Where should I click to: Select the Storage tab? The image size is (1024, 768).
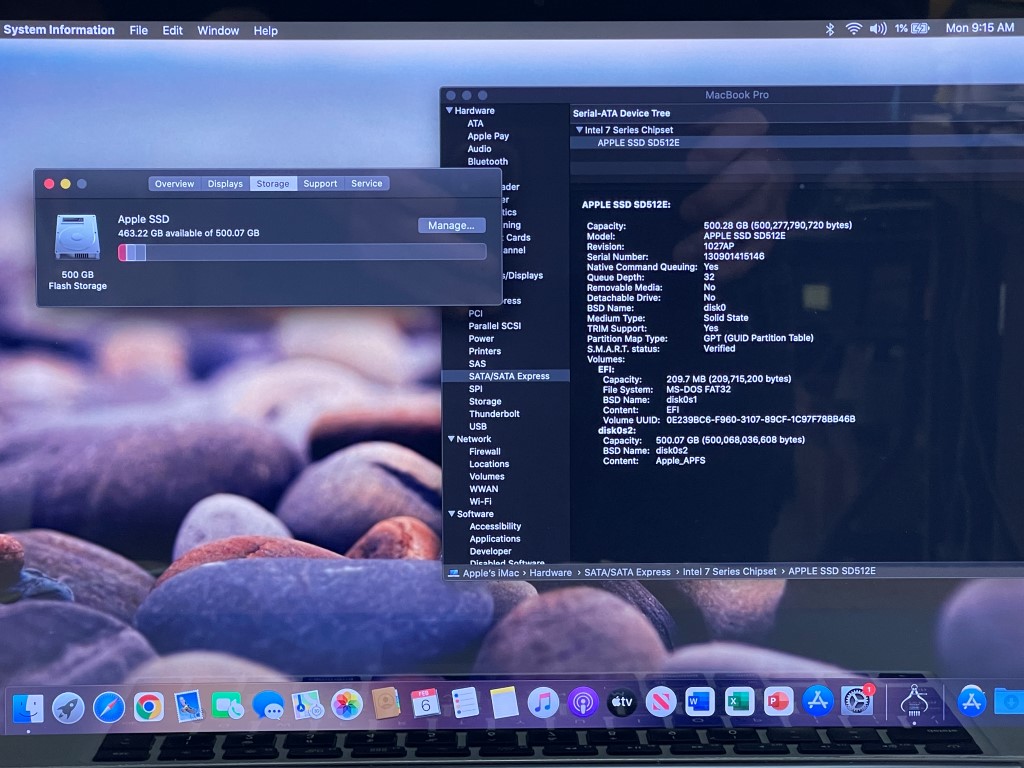273,184
